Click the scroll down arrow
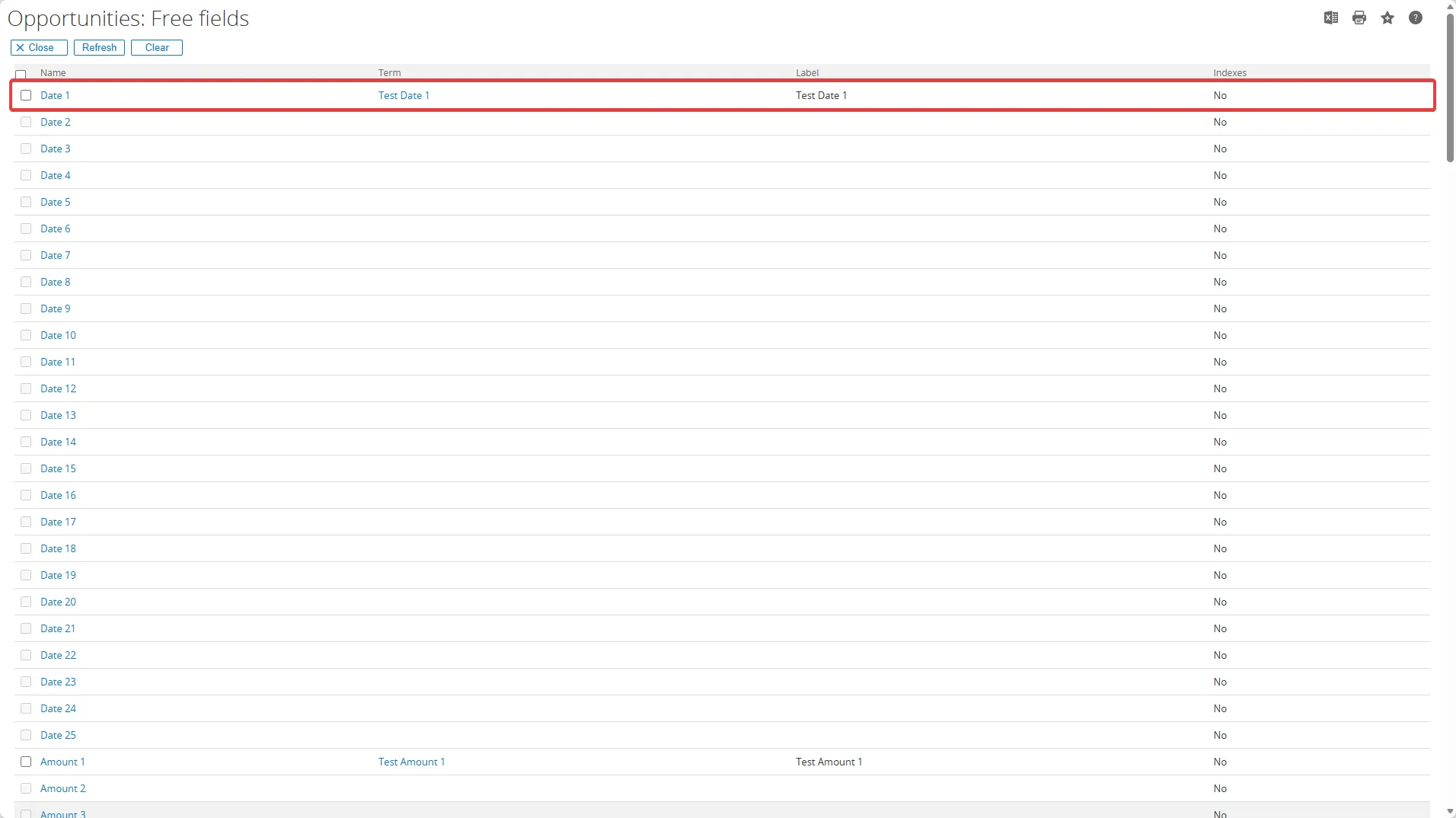Screen dimensions: 1456x818 (1450, 812)
